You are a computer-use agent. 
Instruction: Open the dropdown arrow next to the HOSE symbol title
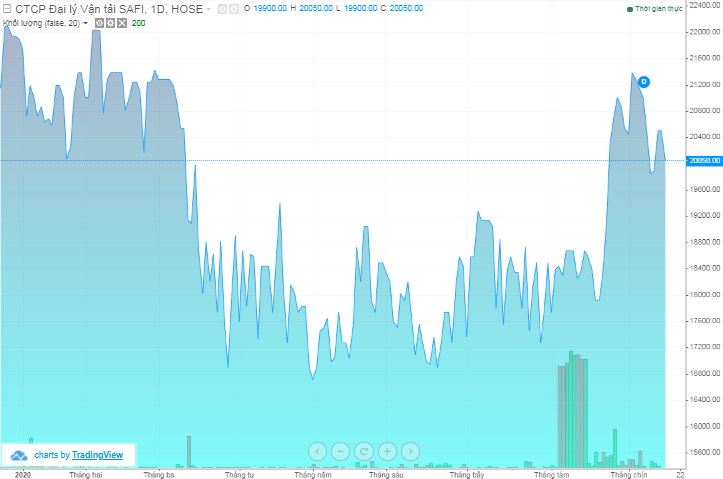210,9
